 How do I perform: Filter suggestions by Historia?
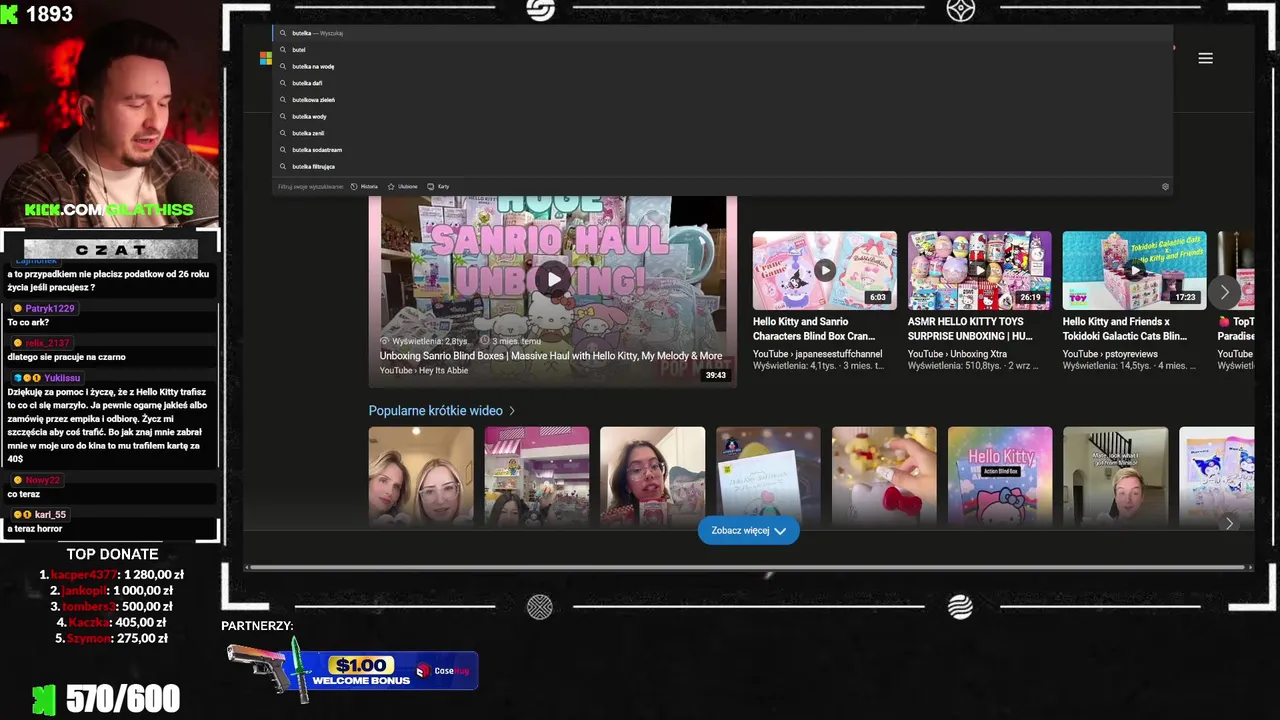[x=364, y=187]
